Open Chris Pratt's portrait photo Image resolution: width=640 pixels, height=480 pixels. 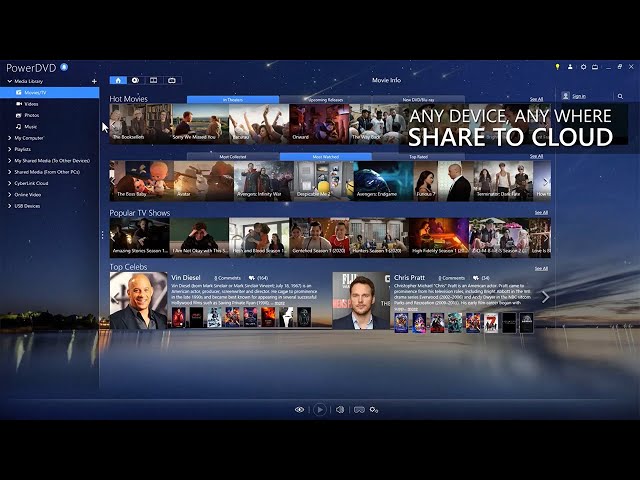[x=361, y=300]
